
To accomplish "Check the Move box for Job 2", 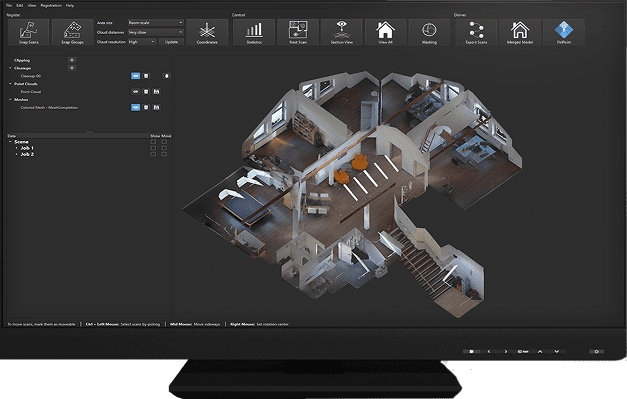I will [164, 154].
